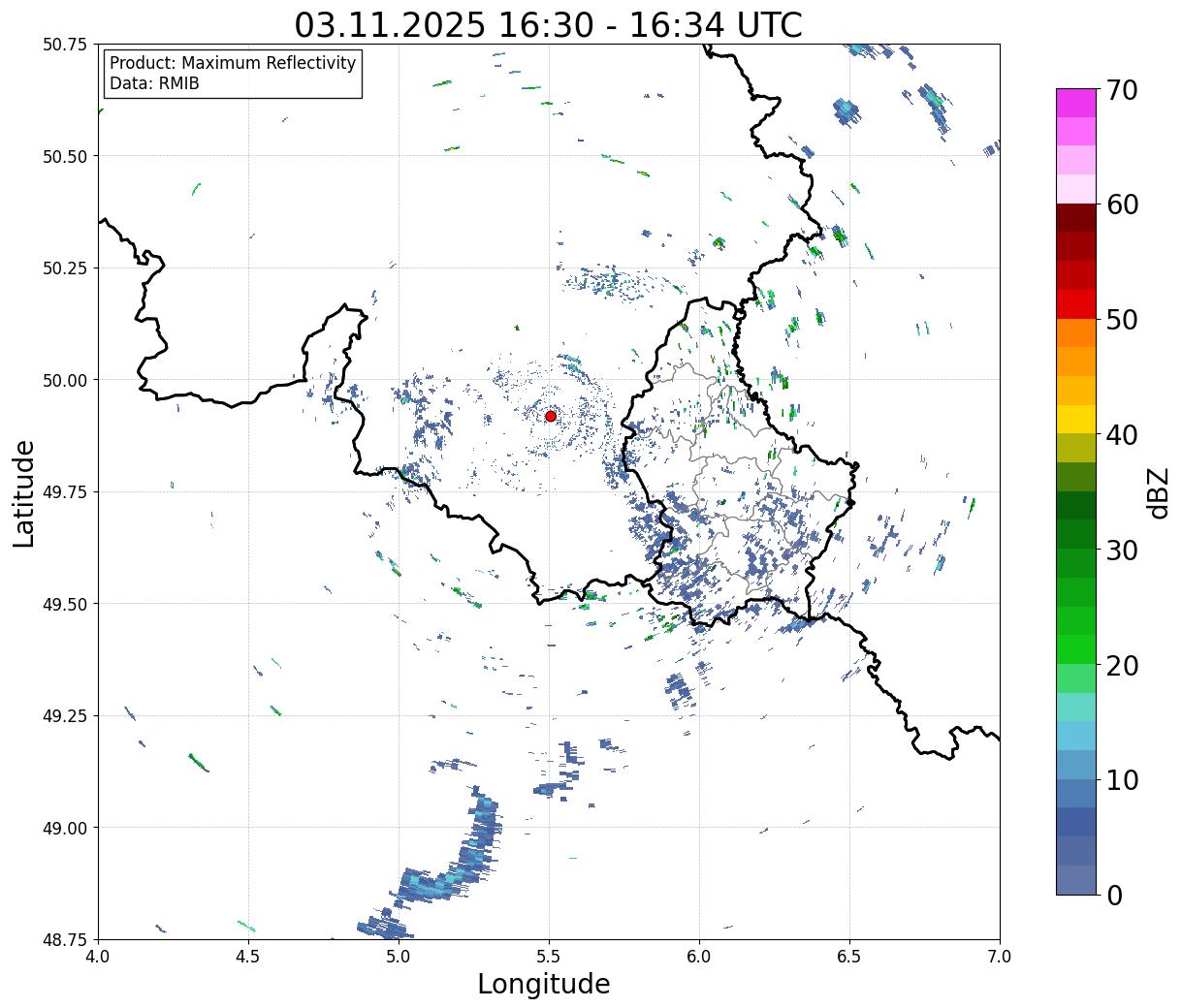Viewport: 1182px width, 1008px height.
Task: Click the latitude tick label "49.75"
Action: coord(64,492)
